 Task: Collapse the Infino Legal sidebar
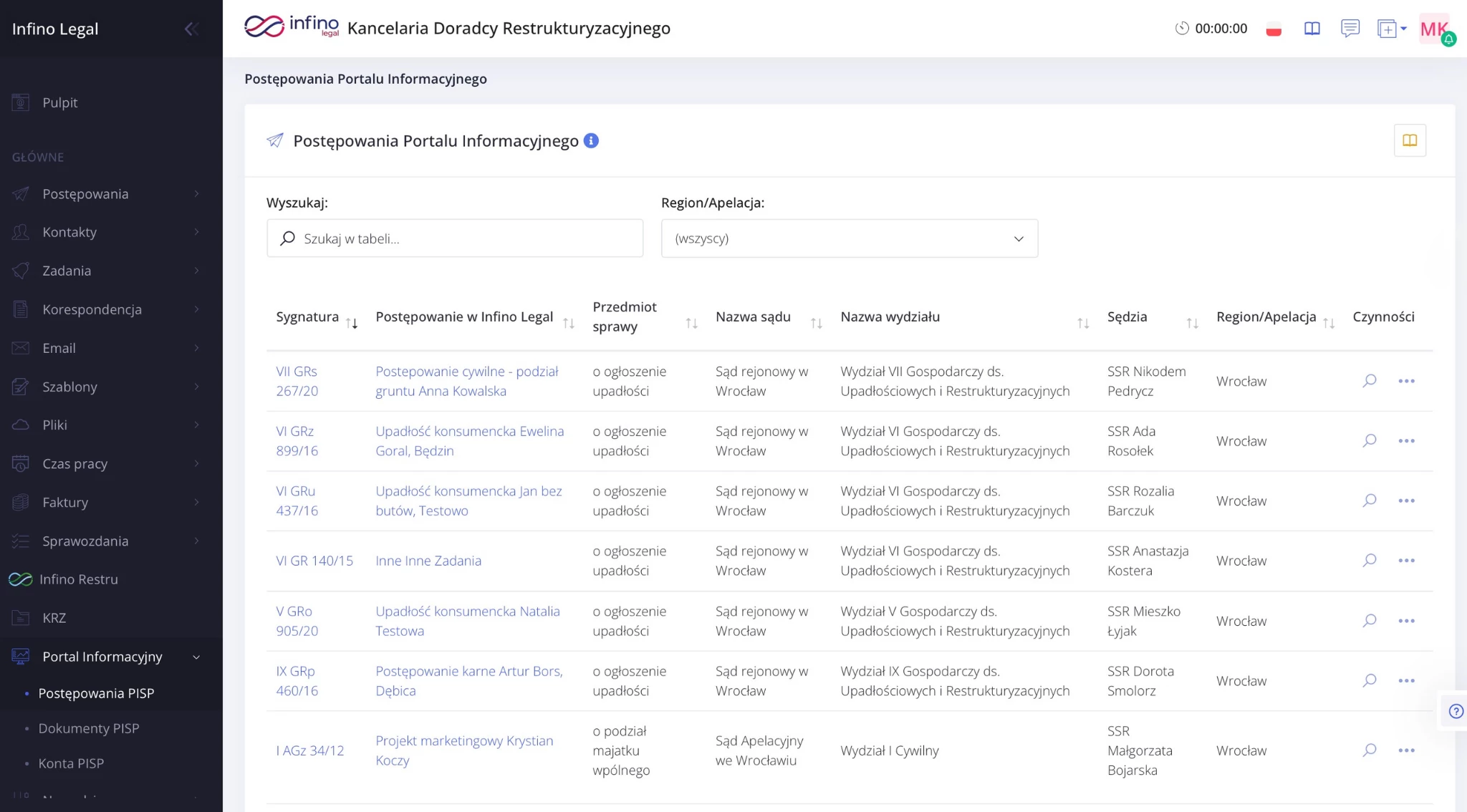[x=191, y=29]
